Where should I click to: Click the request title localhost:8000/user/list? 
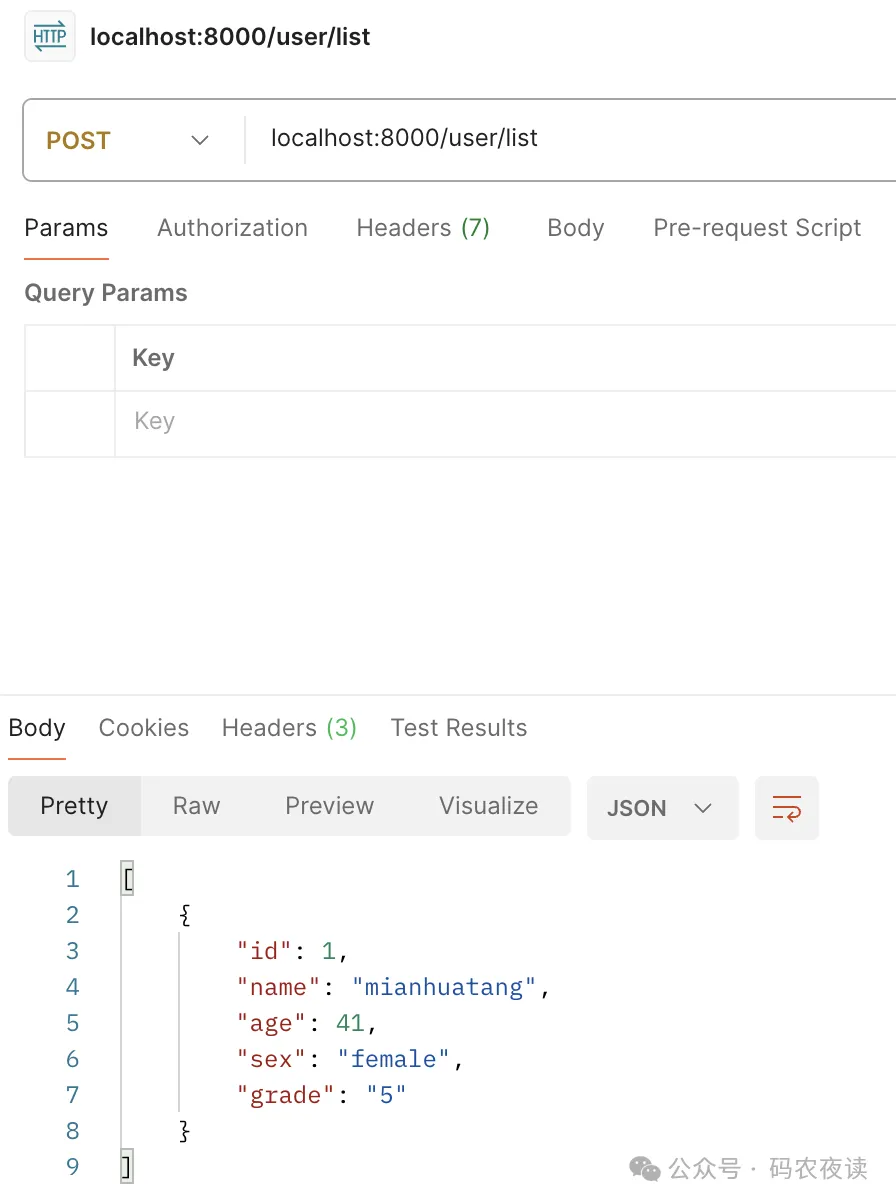pos(230,37)
